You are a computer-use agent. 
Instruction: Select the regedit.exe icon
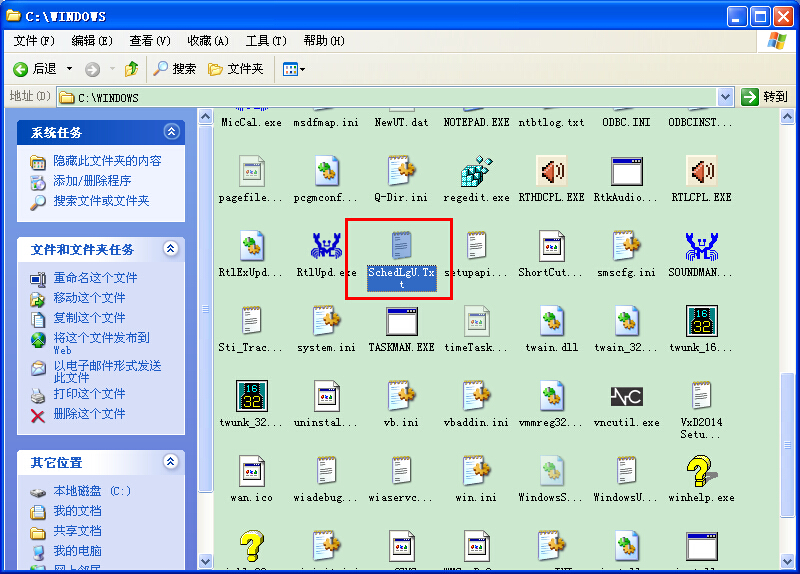click(x=477, y=171)
